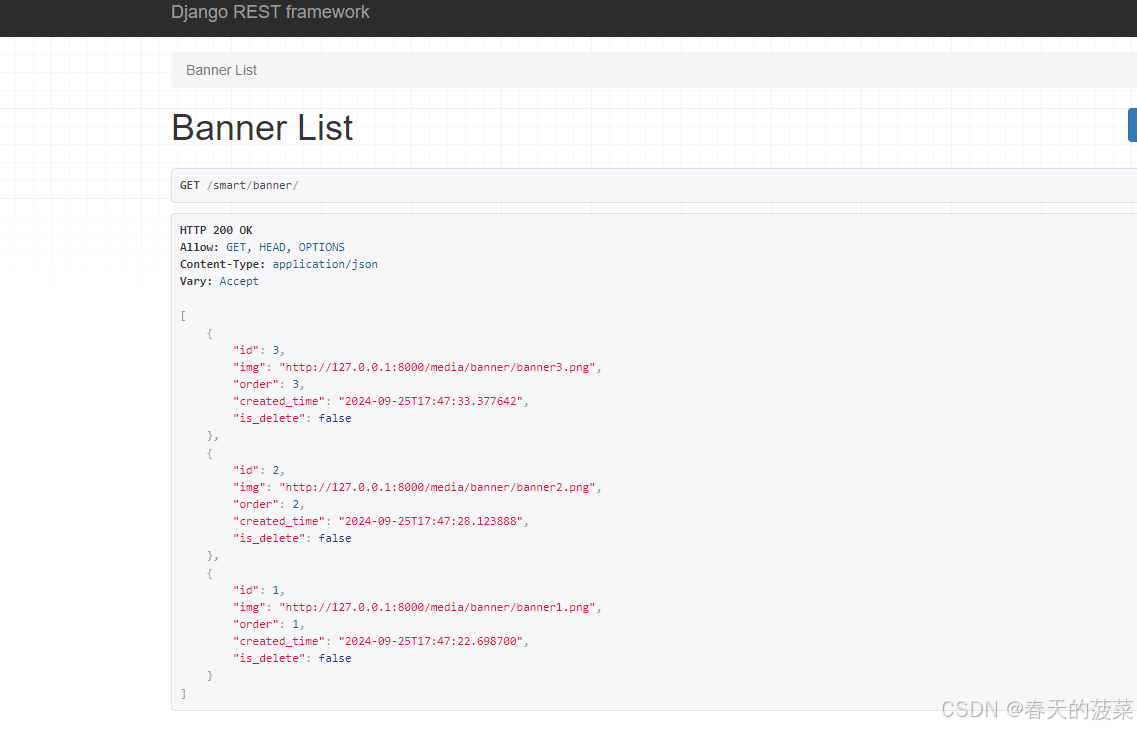Image resolution: width=1137 pixels, height=729 pixels.
Task: Click the "order": 3 line
Action: [268, 384]
